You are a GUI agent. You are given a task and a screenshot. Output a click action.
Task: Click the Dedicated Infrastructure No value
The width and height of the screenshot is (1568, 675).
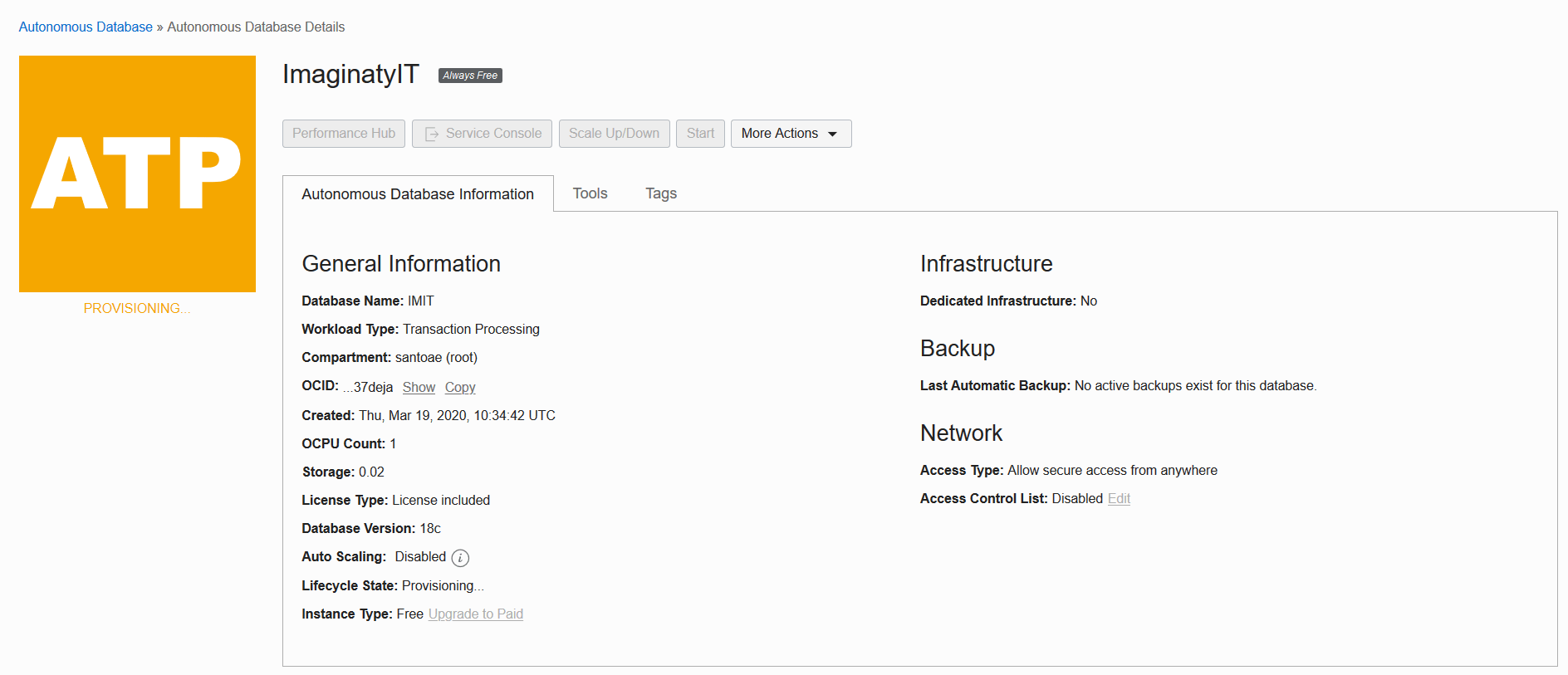(1089, 301)
